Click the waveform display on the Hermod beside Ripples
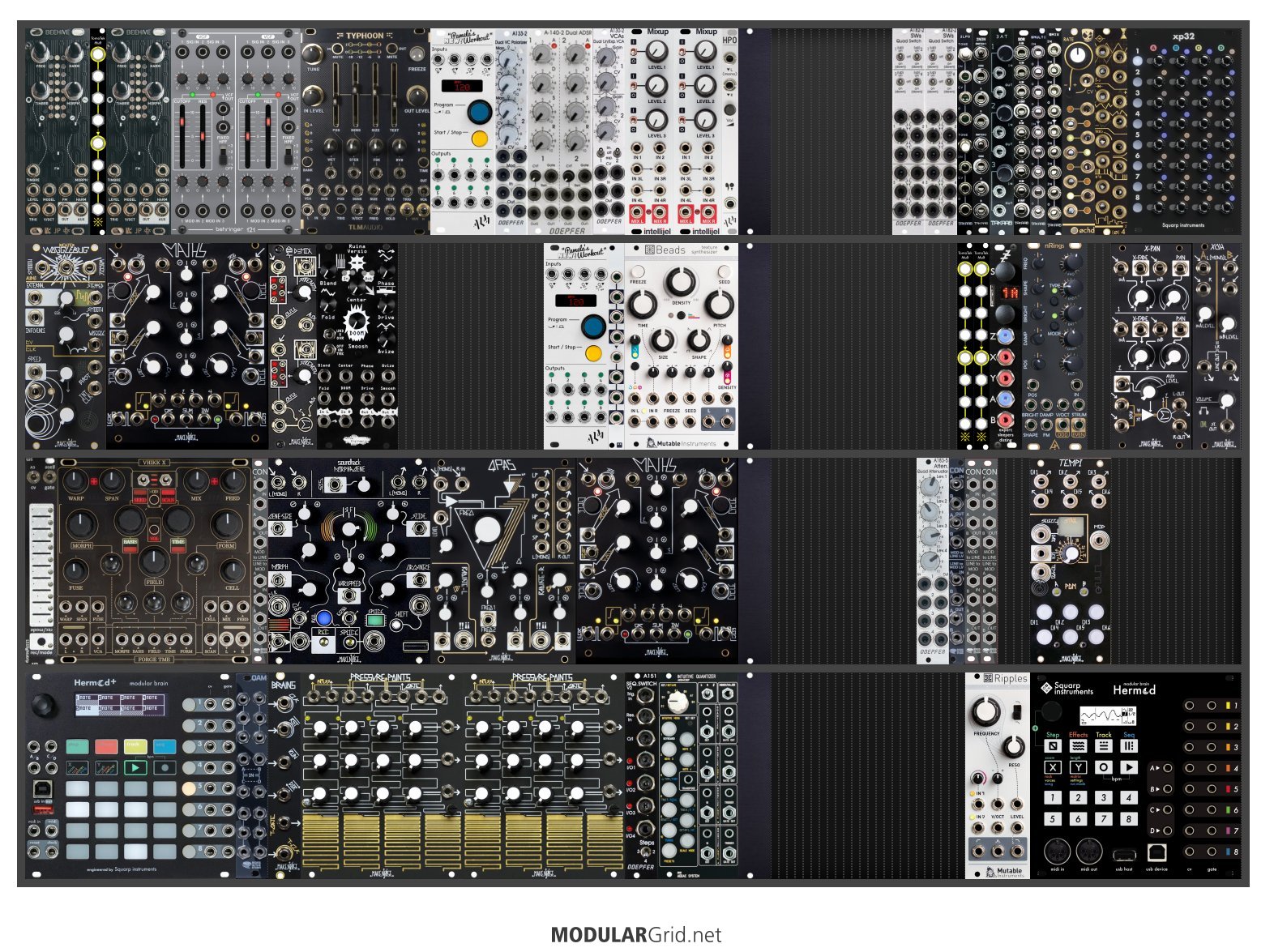The height and width of the screenshot is (952, 1274). tap(1108, 715)
